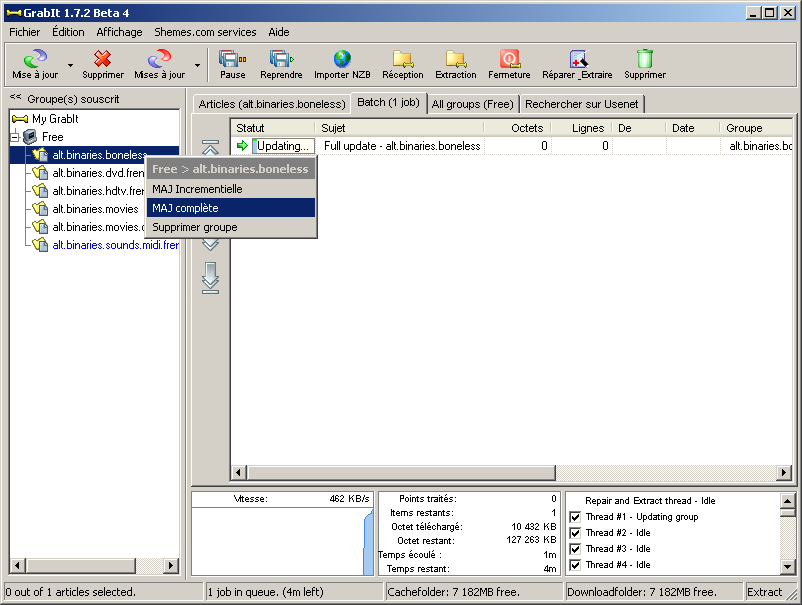Switch to Rechercher sur Usenet tab
The image size is (802, 605).
pyautogui.click(x=582, y=104)
